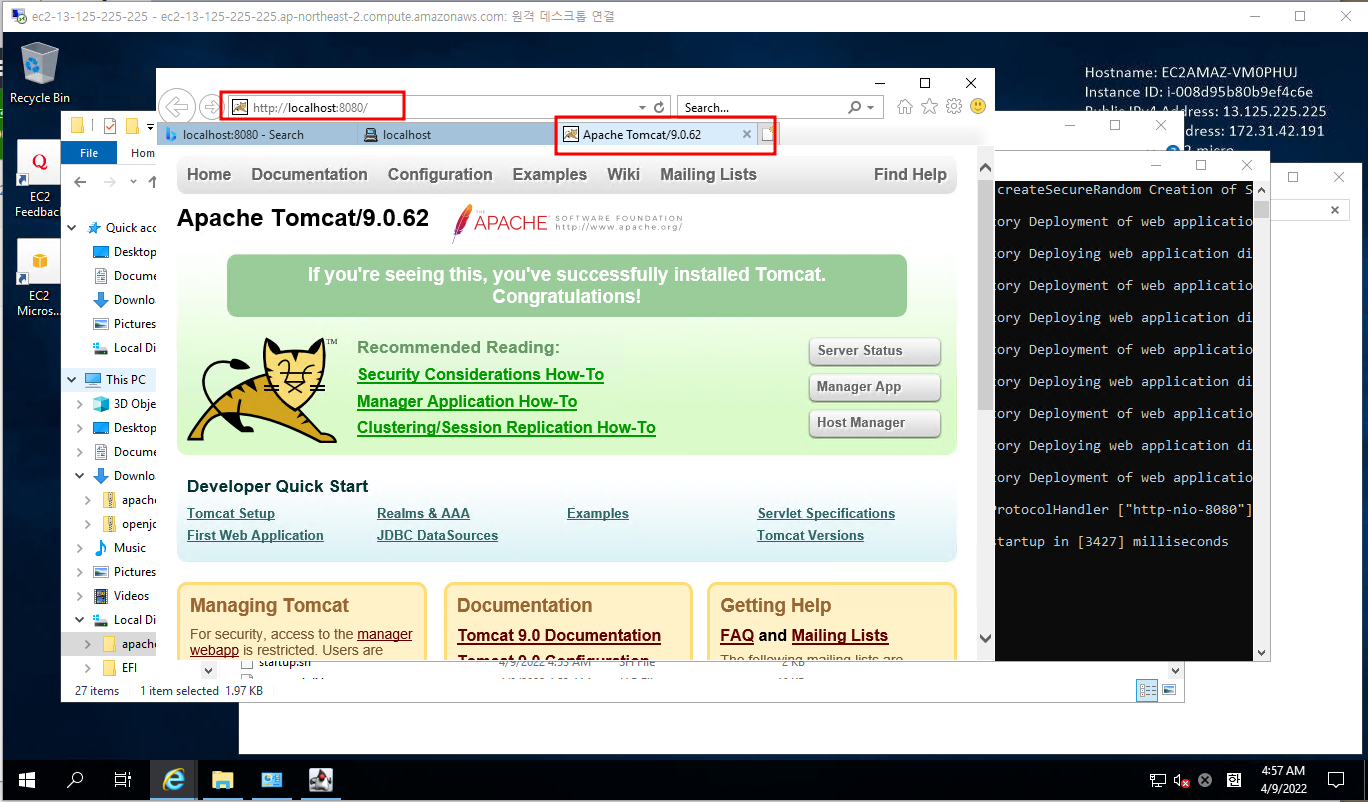Open Documentation in Tomcat nav bar
1368x802 pixels.
309,174
